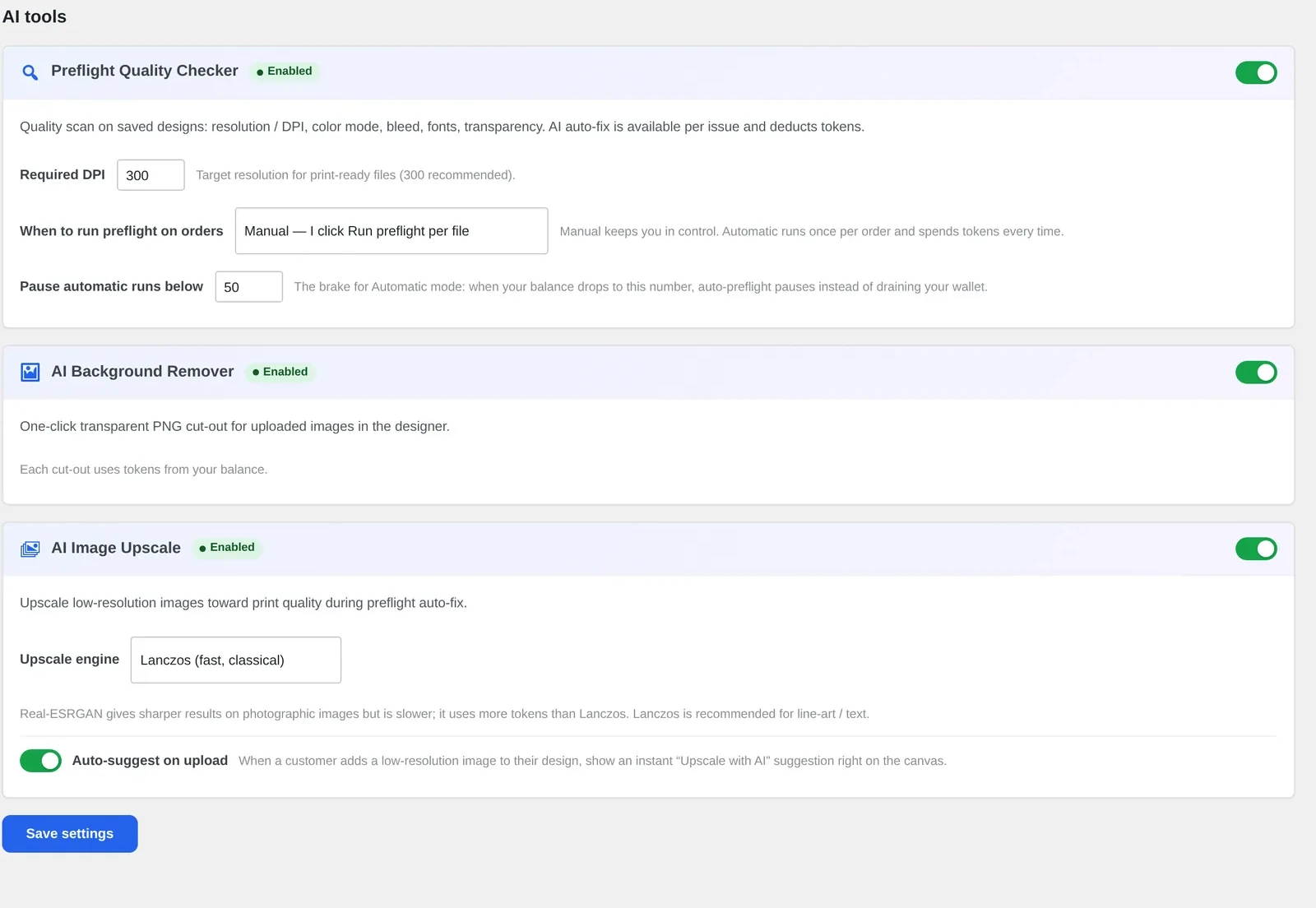Click the AI Image Upscale stacked-images icon
The width and height of the screenshot is (1316, 908).
[30, 549]
